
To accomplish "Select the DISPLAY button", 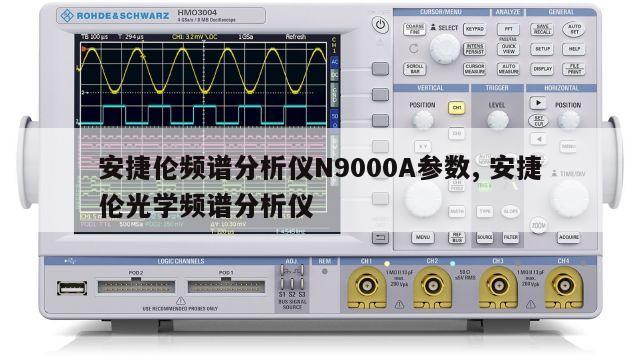I will (542, 69).
